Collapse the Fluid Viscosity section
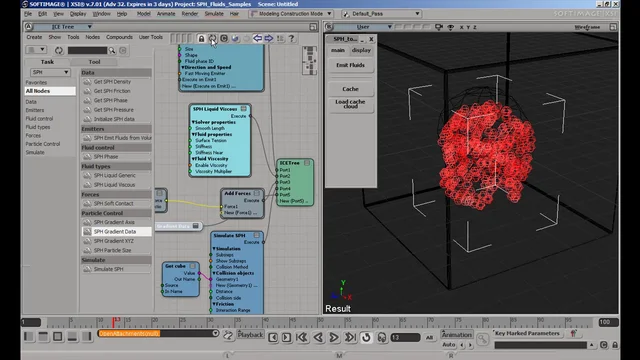640x360 pixels. [193, 159]
